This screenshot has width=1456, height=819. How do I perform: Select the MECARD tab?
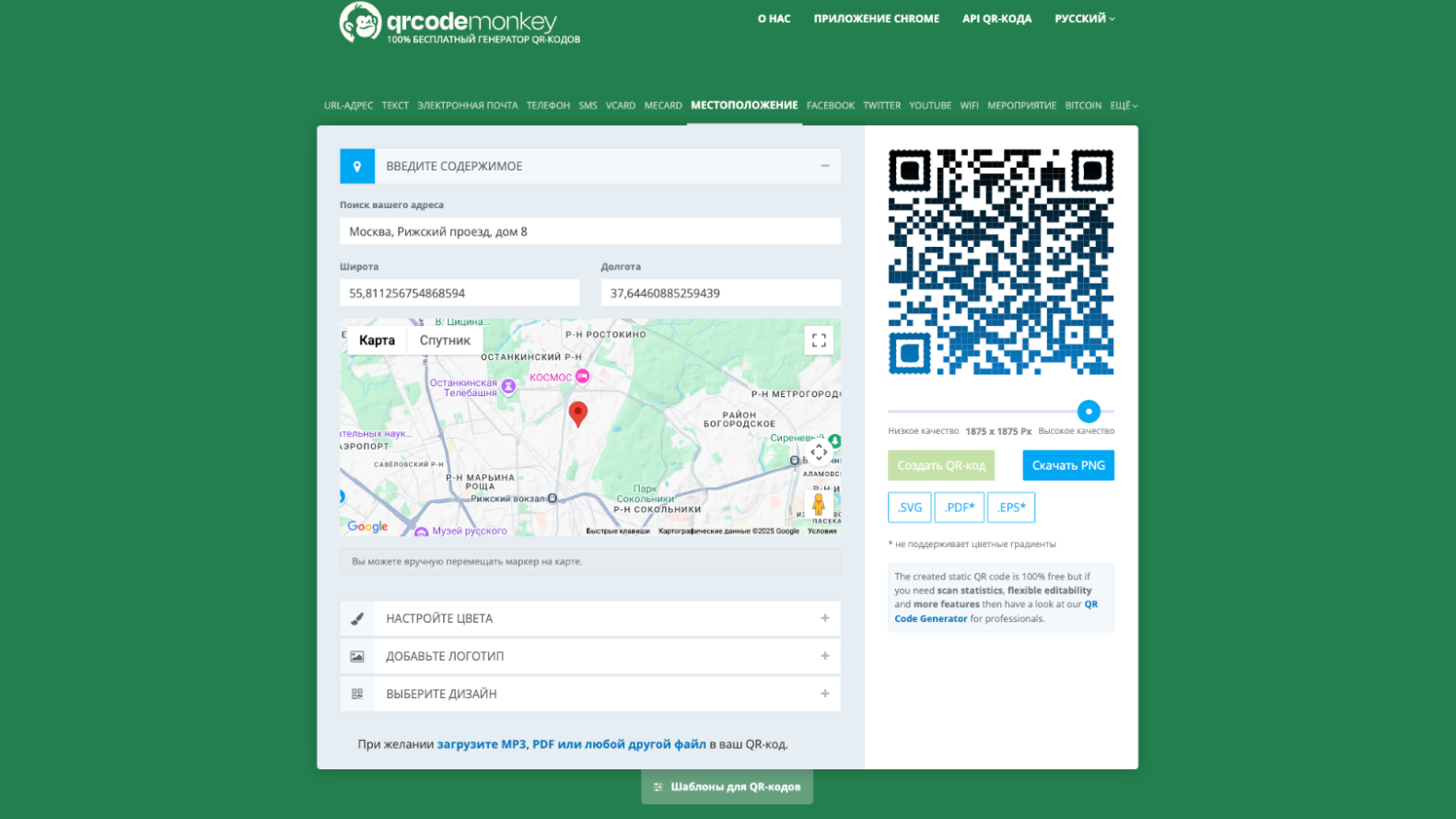point(663,106)
